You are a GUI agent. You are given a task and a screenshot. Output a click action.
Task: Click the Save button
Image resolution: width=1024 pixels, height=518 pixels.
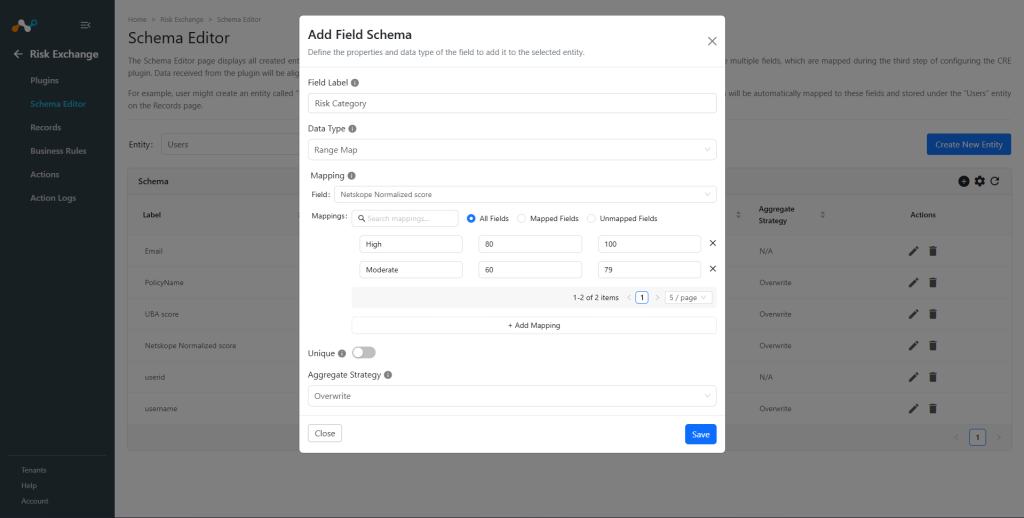[701, 434]
